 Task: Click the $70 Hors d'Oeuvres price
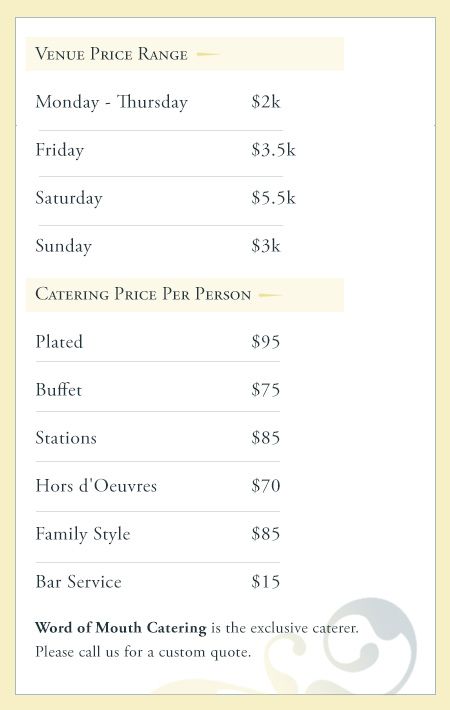tap(266, 485)
